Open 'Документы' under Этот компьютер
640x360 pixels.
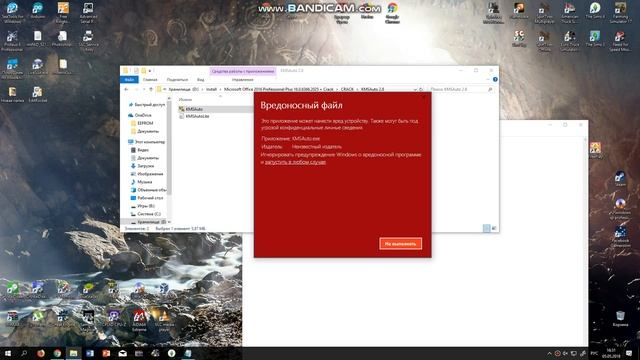[x=144, y=158]
